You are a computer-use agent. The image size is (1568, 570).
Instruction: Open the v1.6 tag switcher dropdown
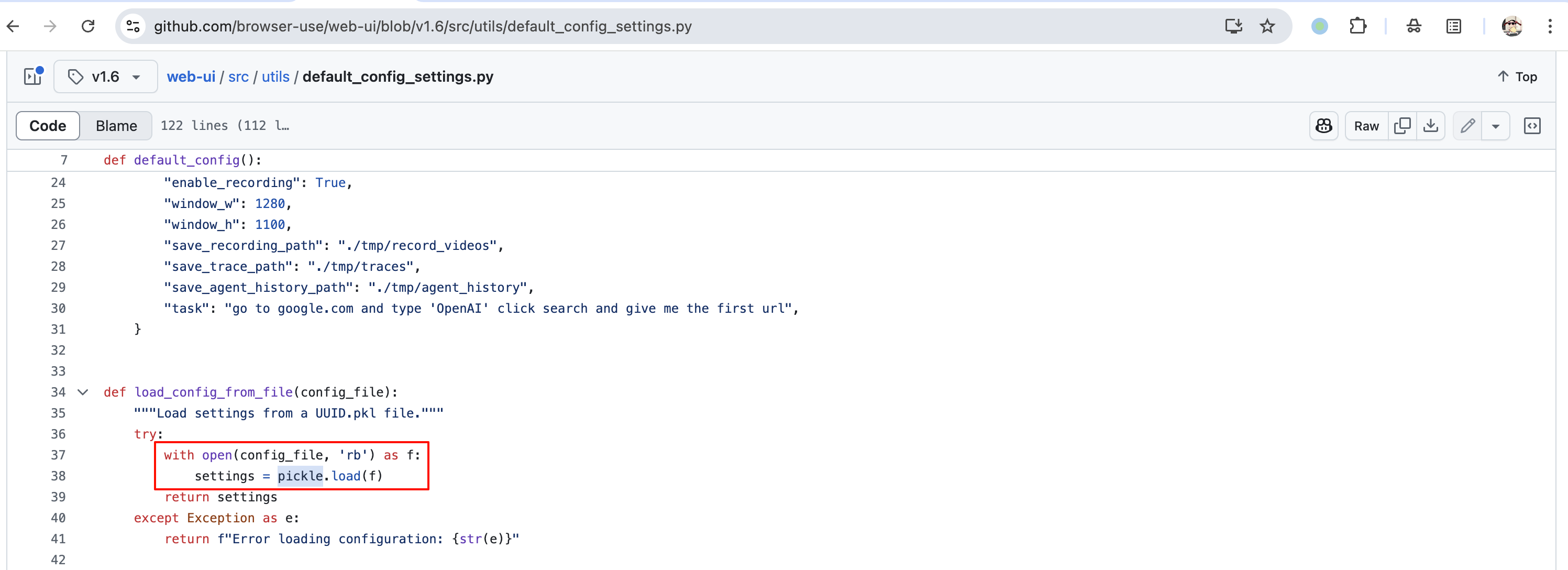[105, 76]
